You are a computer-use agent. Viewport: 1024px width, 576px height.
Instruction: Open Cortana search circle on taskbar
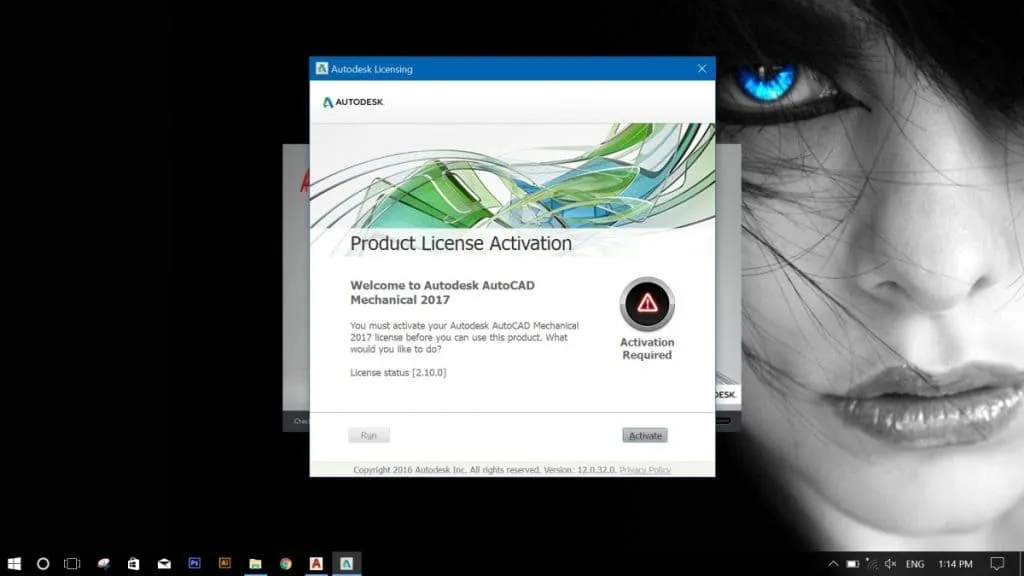point(43,564)
